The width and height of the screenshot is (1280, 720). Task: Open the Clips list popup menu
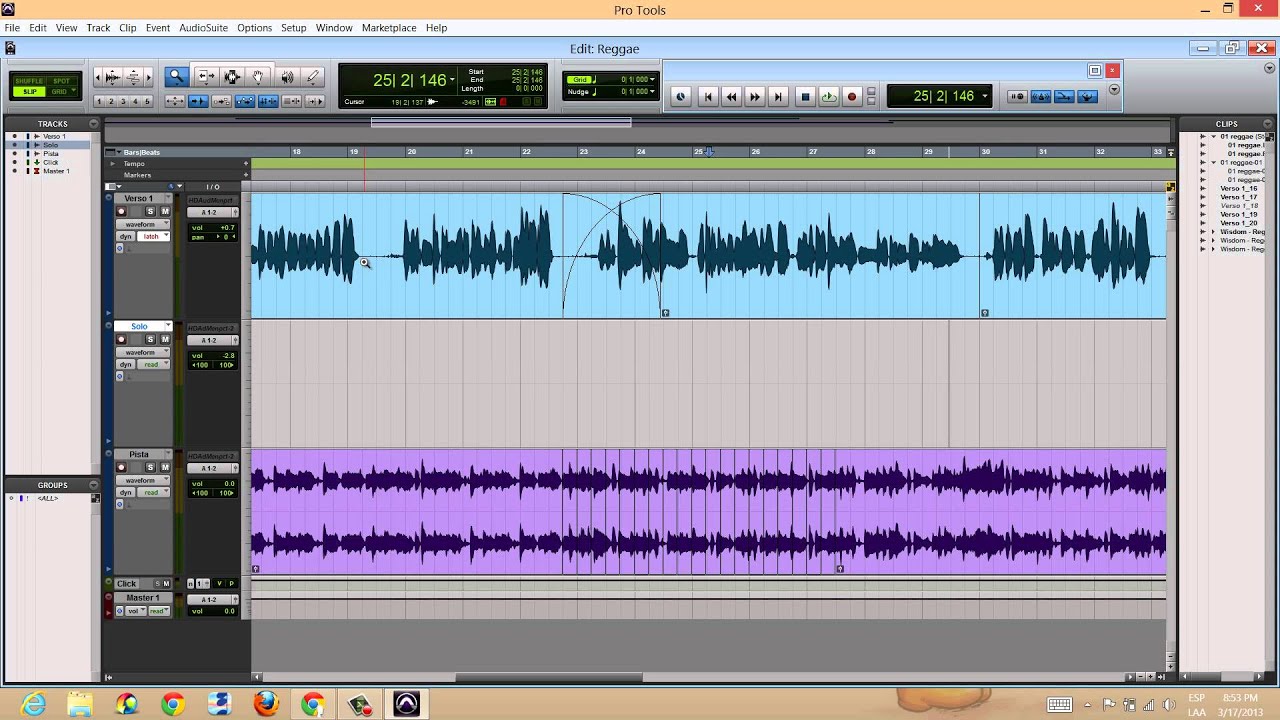pos(1268,124)
